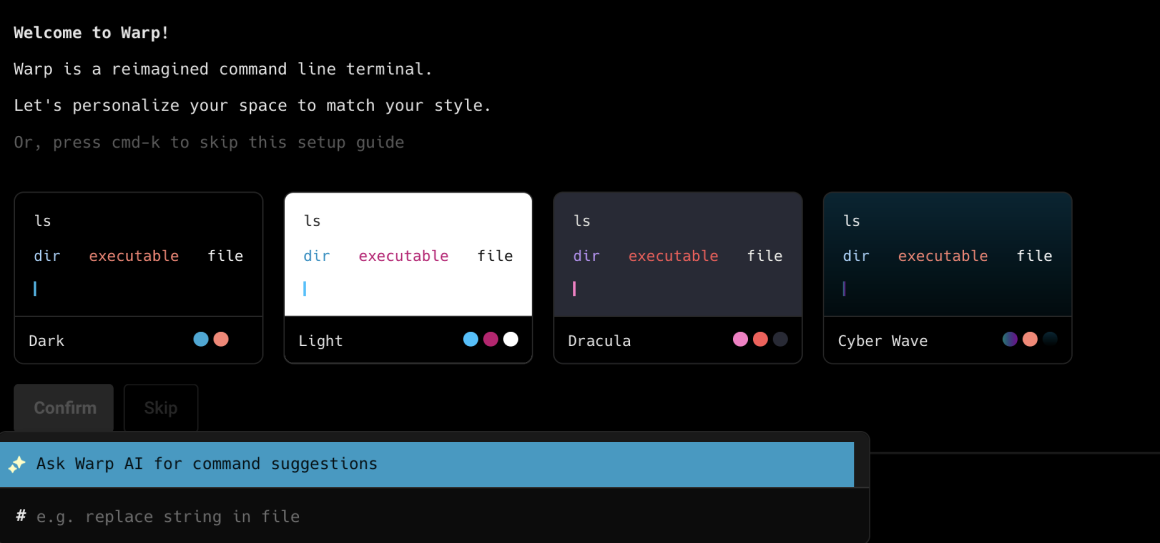Click the purple swatch in Cyber Wave theme
The height and width of the screenshot is (543, 1160).
tap(1010, 339)
